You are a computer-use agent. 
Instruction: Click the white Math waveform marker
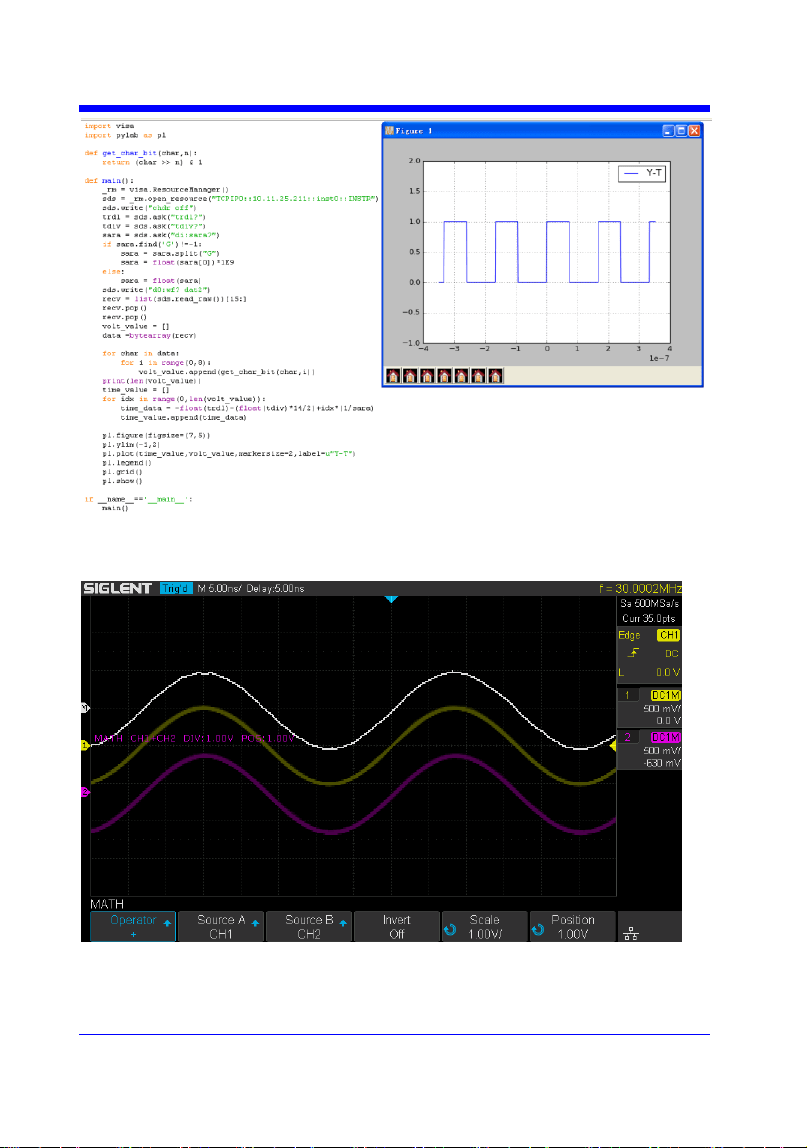pos(85,708)
